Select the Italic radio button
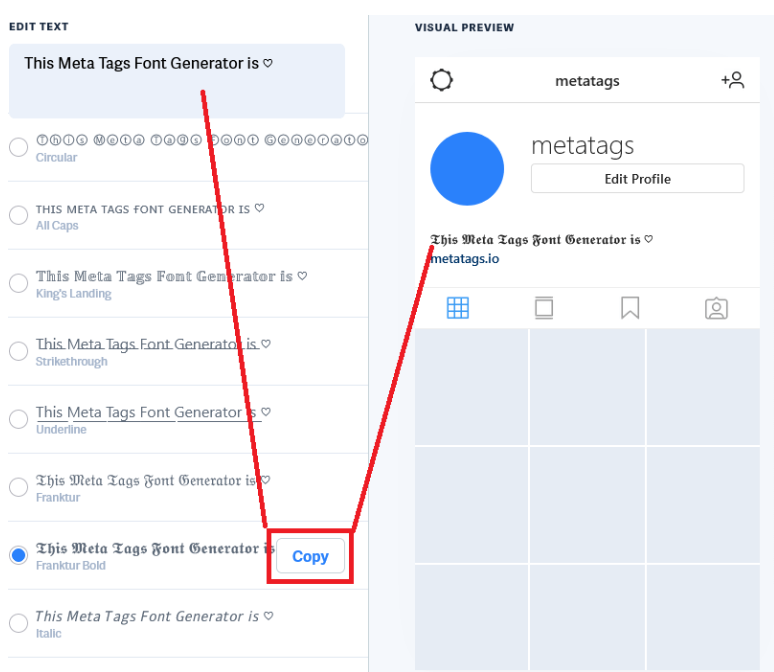774x672 pixels. (19, 623)
